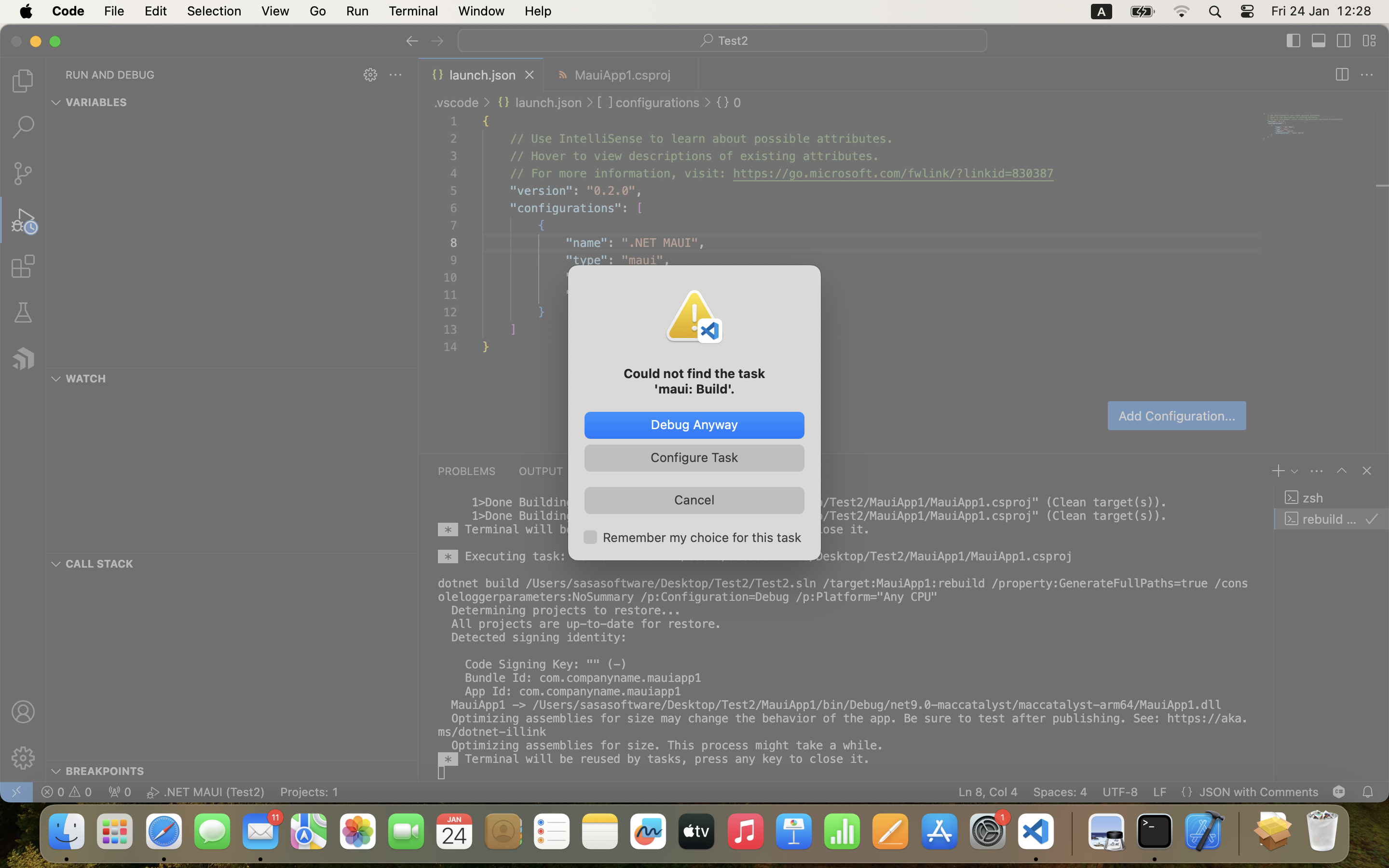The image size is (1389, 868).
Task: Click the Configure Task button
Action: point(694,458)
